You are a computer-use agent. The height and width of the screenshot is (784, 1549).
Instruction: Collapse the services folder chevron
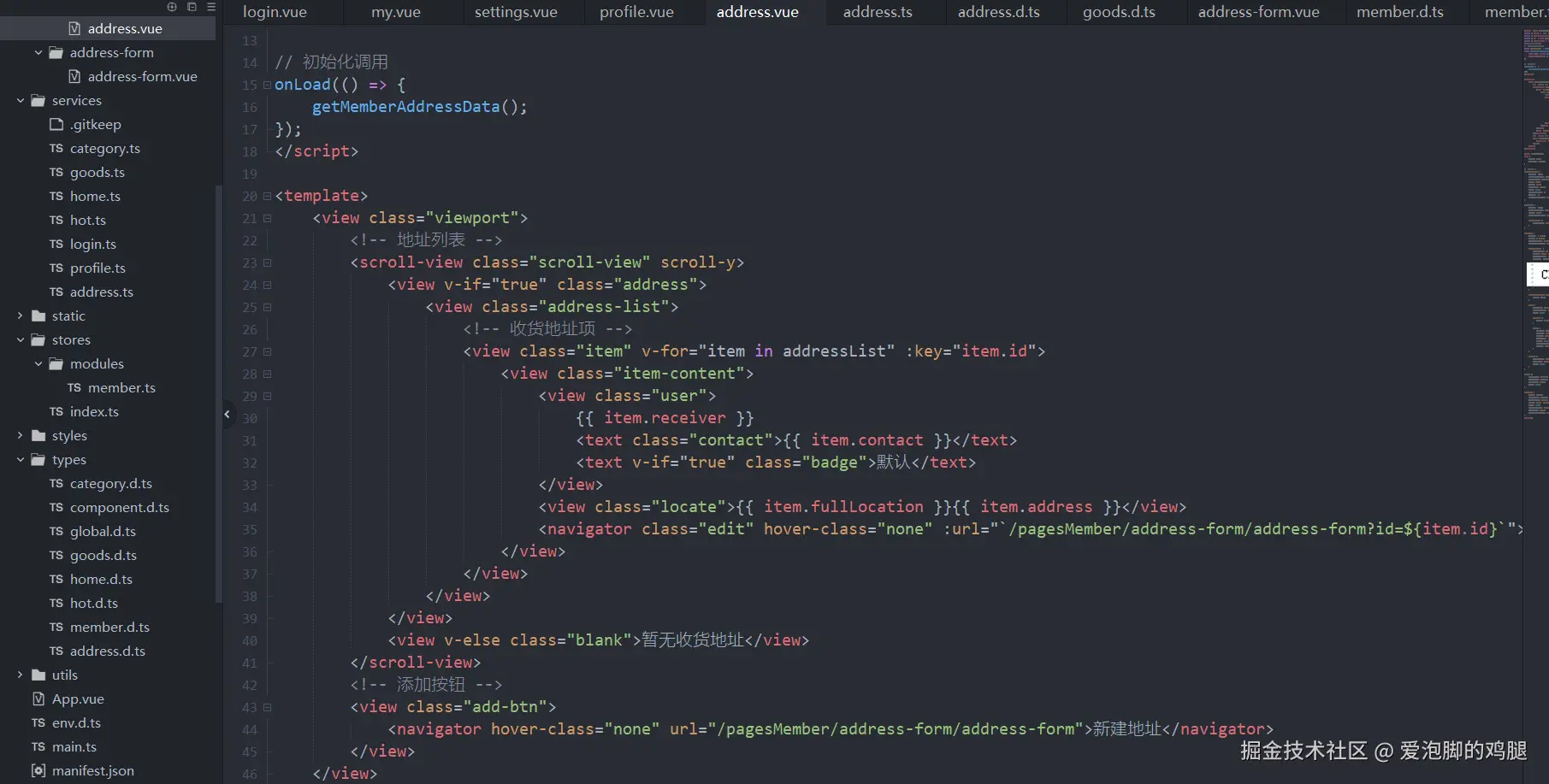click(21, 100)
